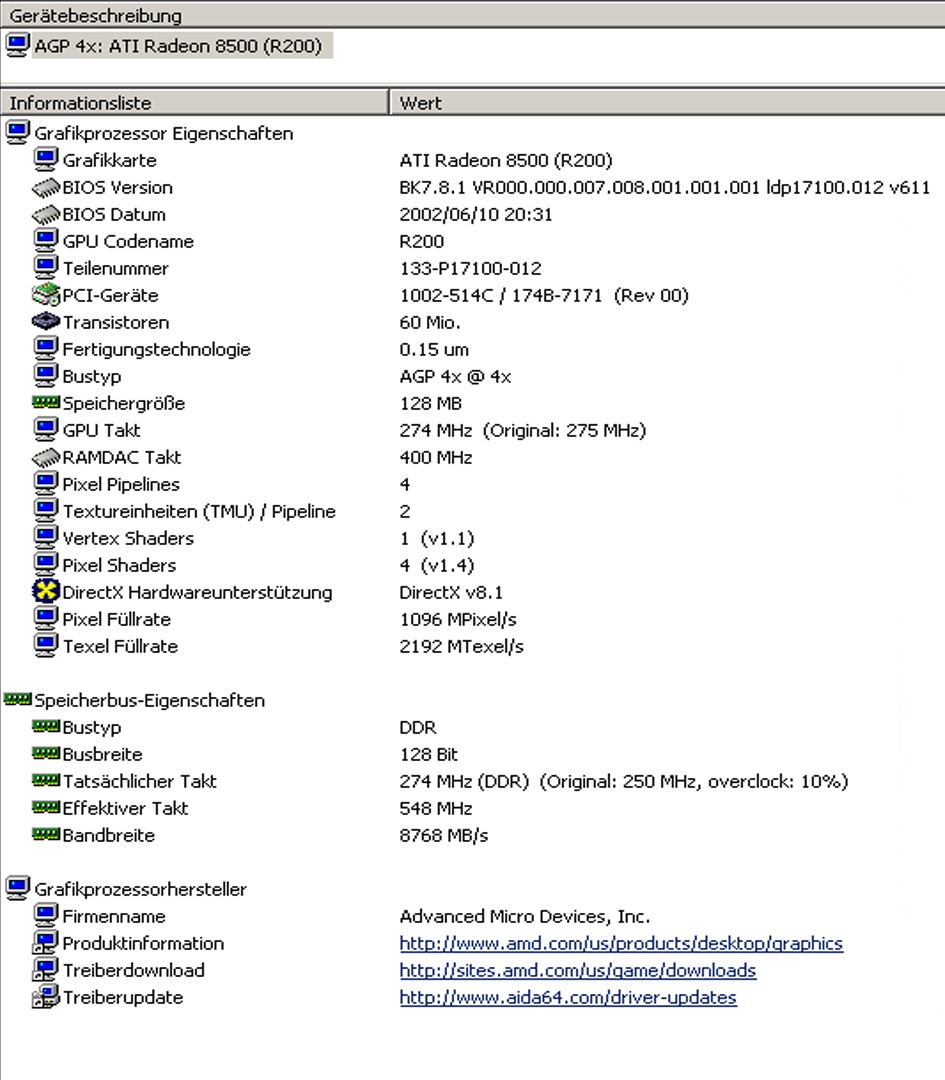Click the Transistoren chip icon

[x=45, y=322]
